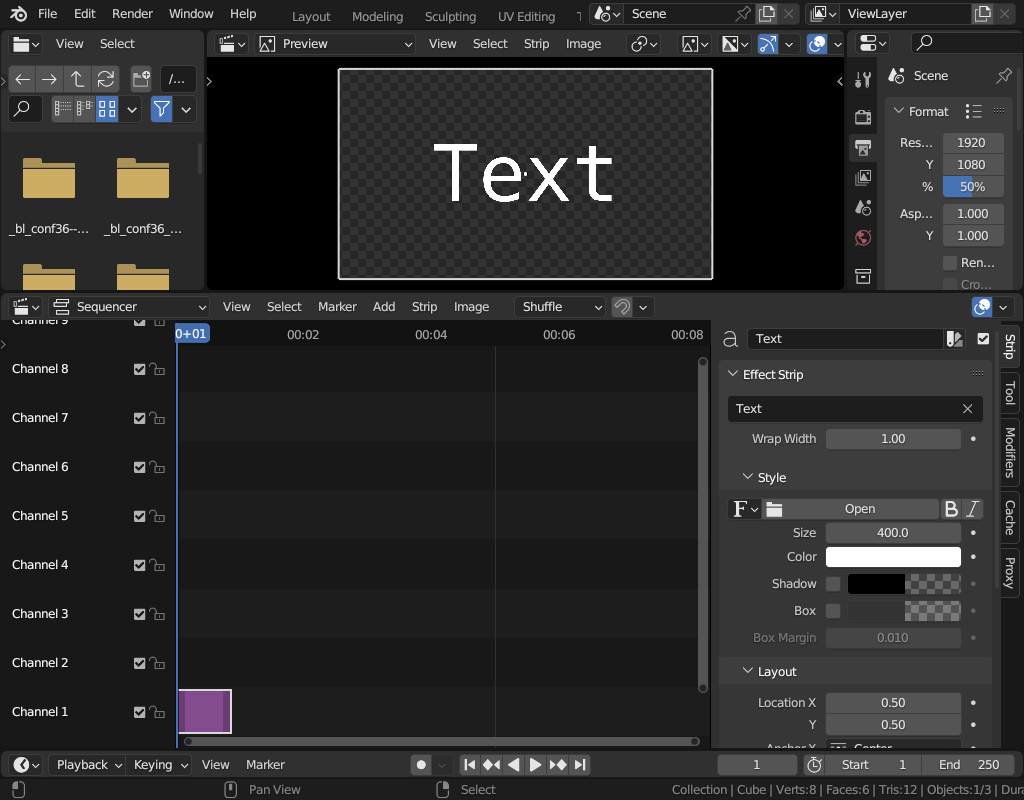
Task: Open the Tool properties tab icon
Action: pos(863,80)
